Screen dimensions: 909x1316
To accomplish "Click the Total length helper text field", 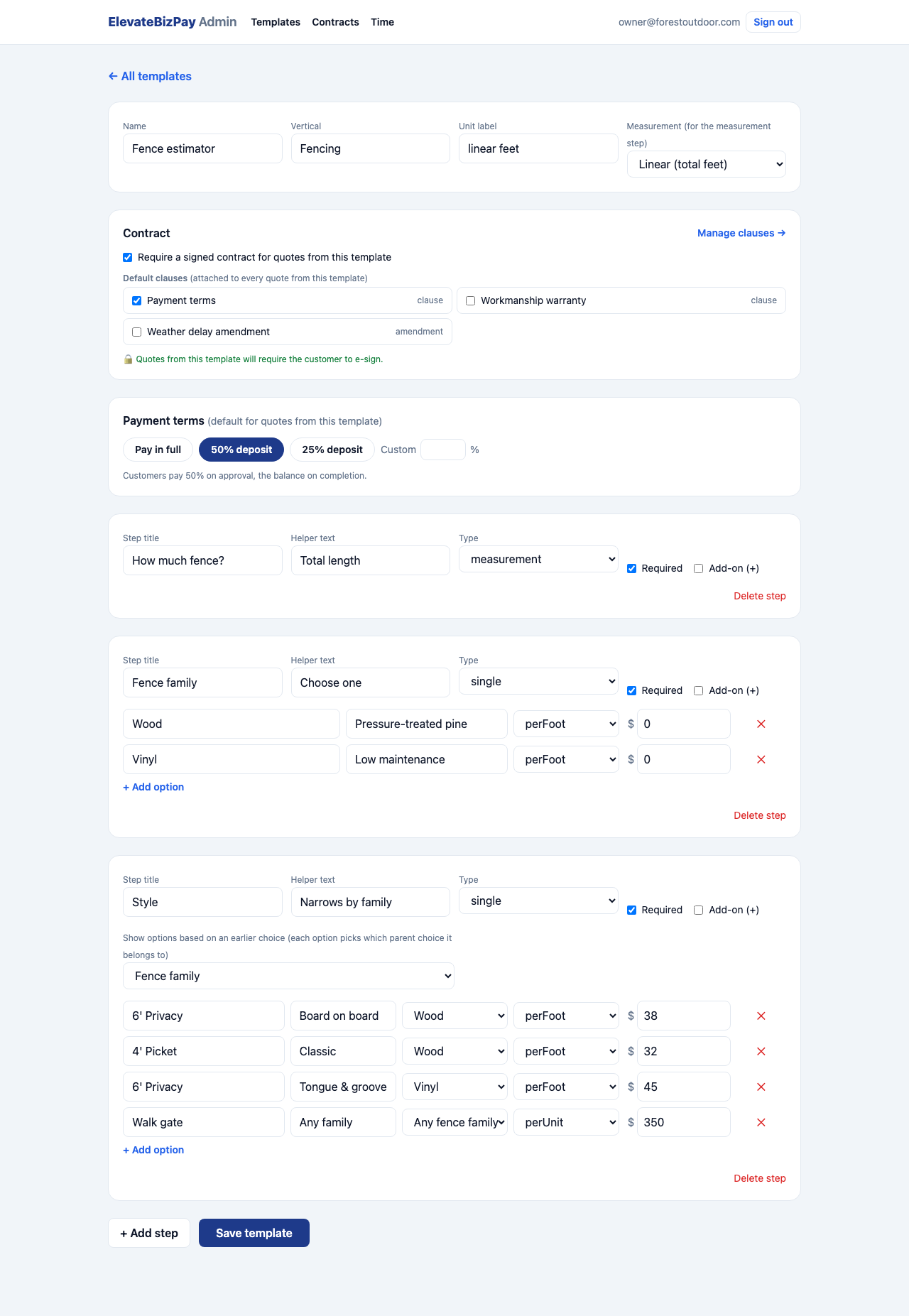I will [371, 560].
